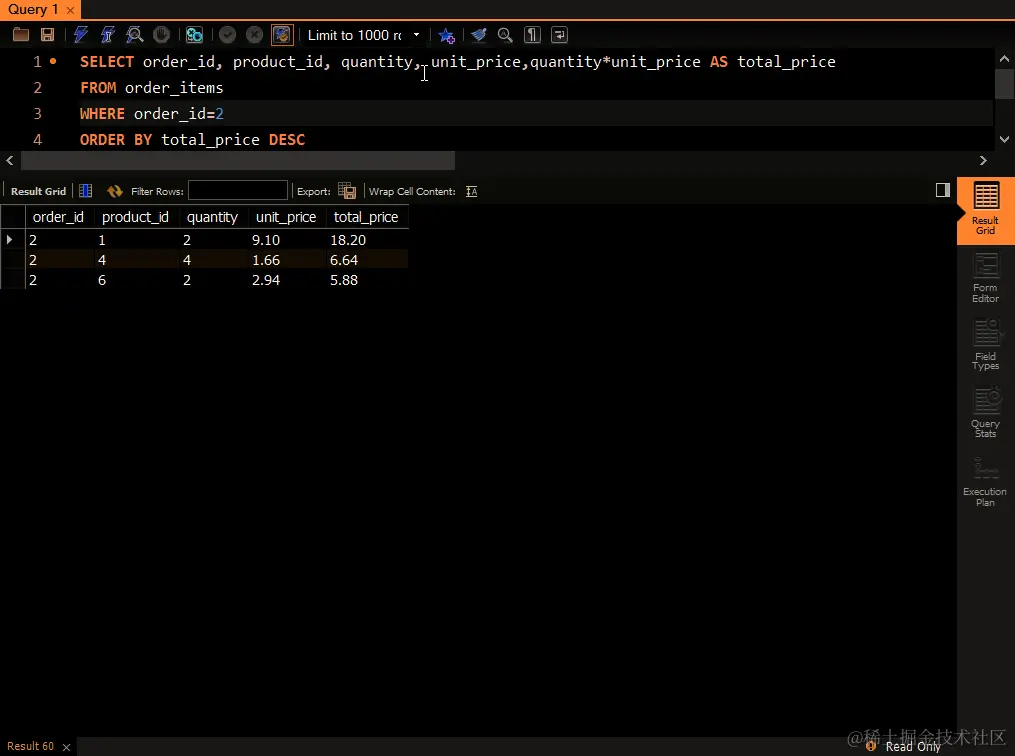This screenshot has height=756, width=1015.
Task: Select the cell with value 1.66
Action: tap(287, 260)
